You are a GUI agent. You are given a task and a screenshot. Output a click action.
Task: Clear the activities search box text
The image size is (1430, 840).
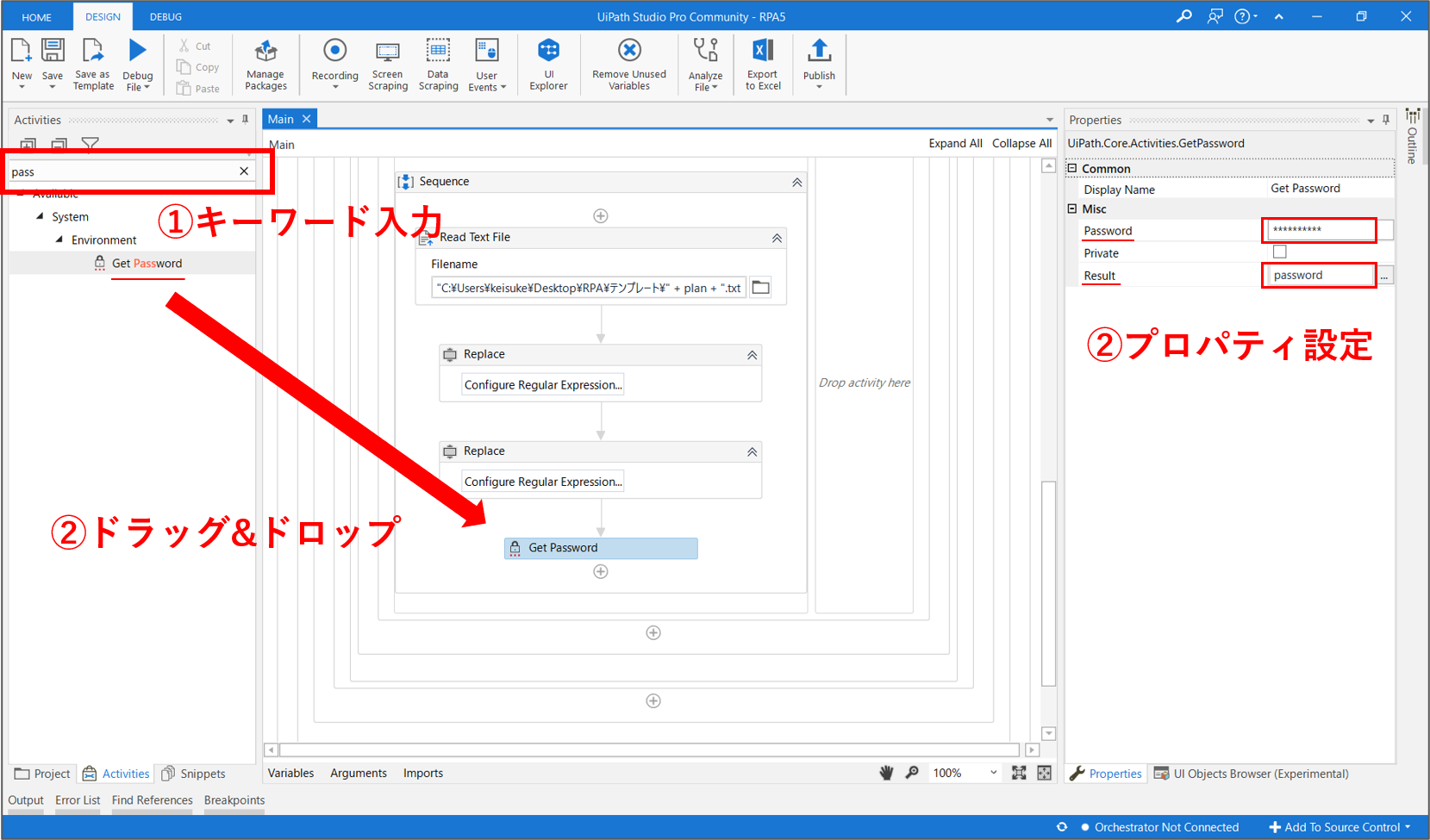[244, 171]
